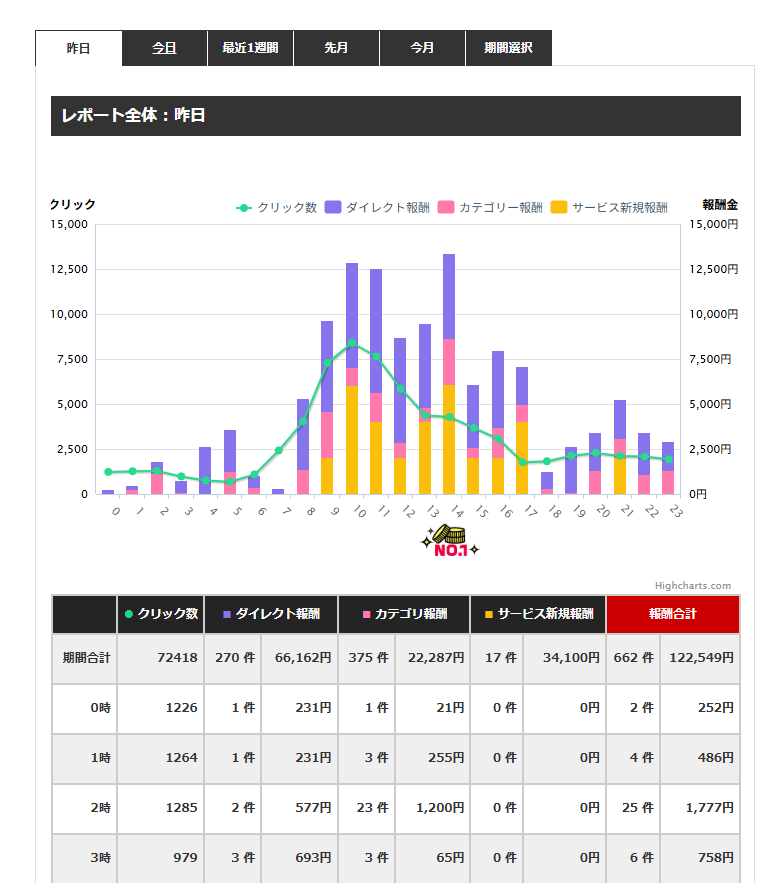Screen dimensions: 768x883
Task: Click the 66,162円 direct reward cell
Action: coord(300,658)
